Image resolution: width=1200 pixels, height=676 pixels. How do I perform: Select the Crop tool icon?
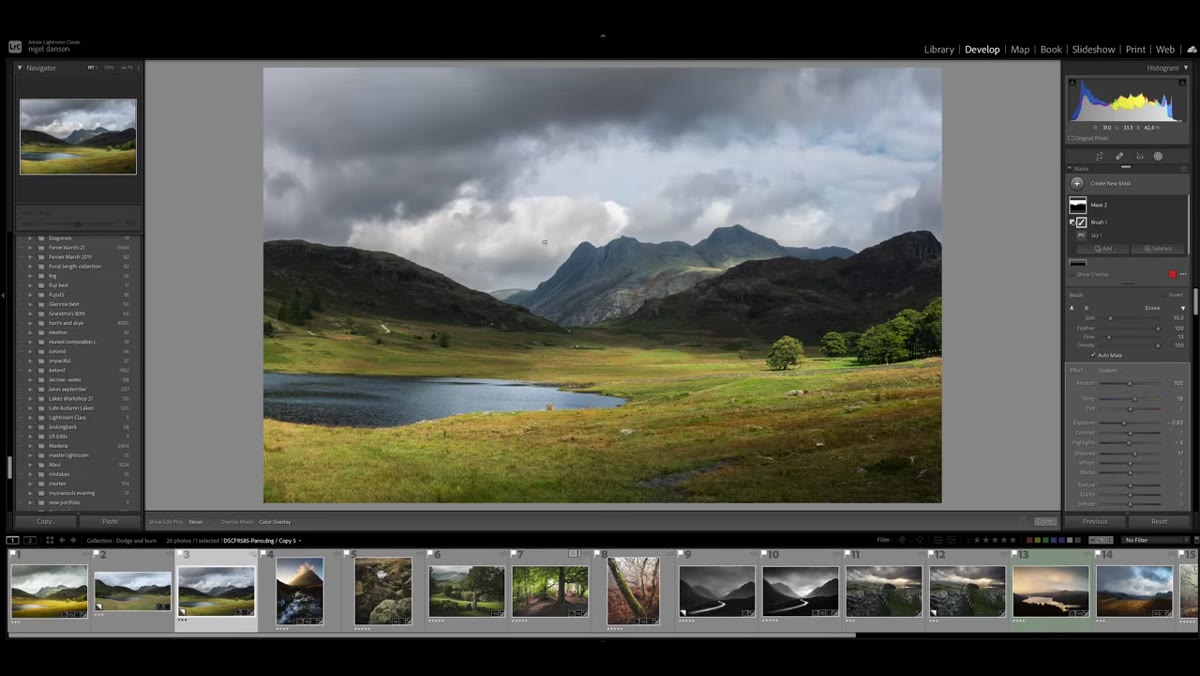click(x=1100, y=156)
